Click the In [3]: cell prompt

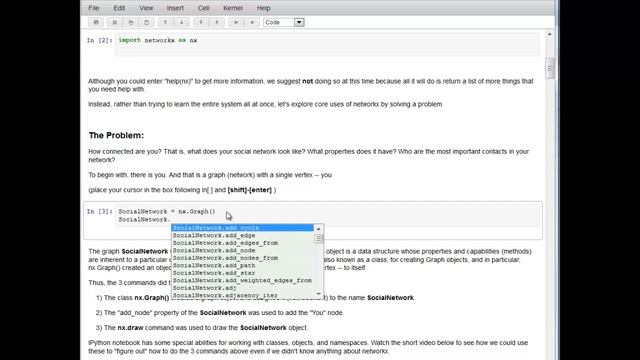[99, 211]
